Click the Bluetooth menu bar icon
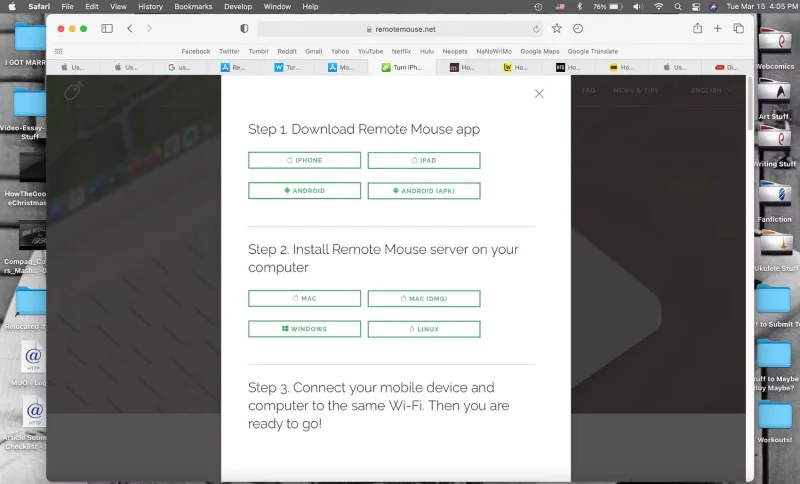The width and height of the screenshot is (800, 484). point(579,7)
